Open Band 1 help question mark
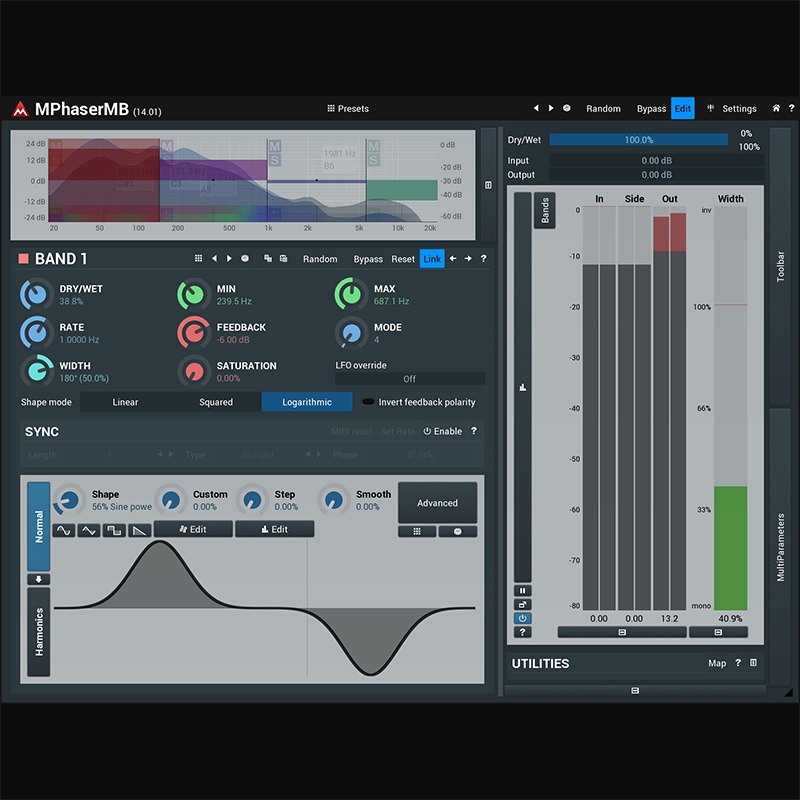 click(x=484, y=259)
